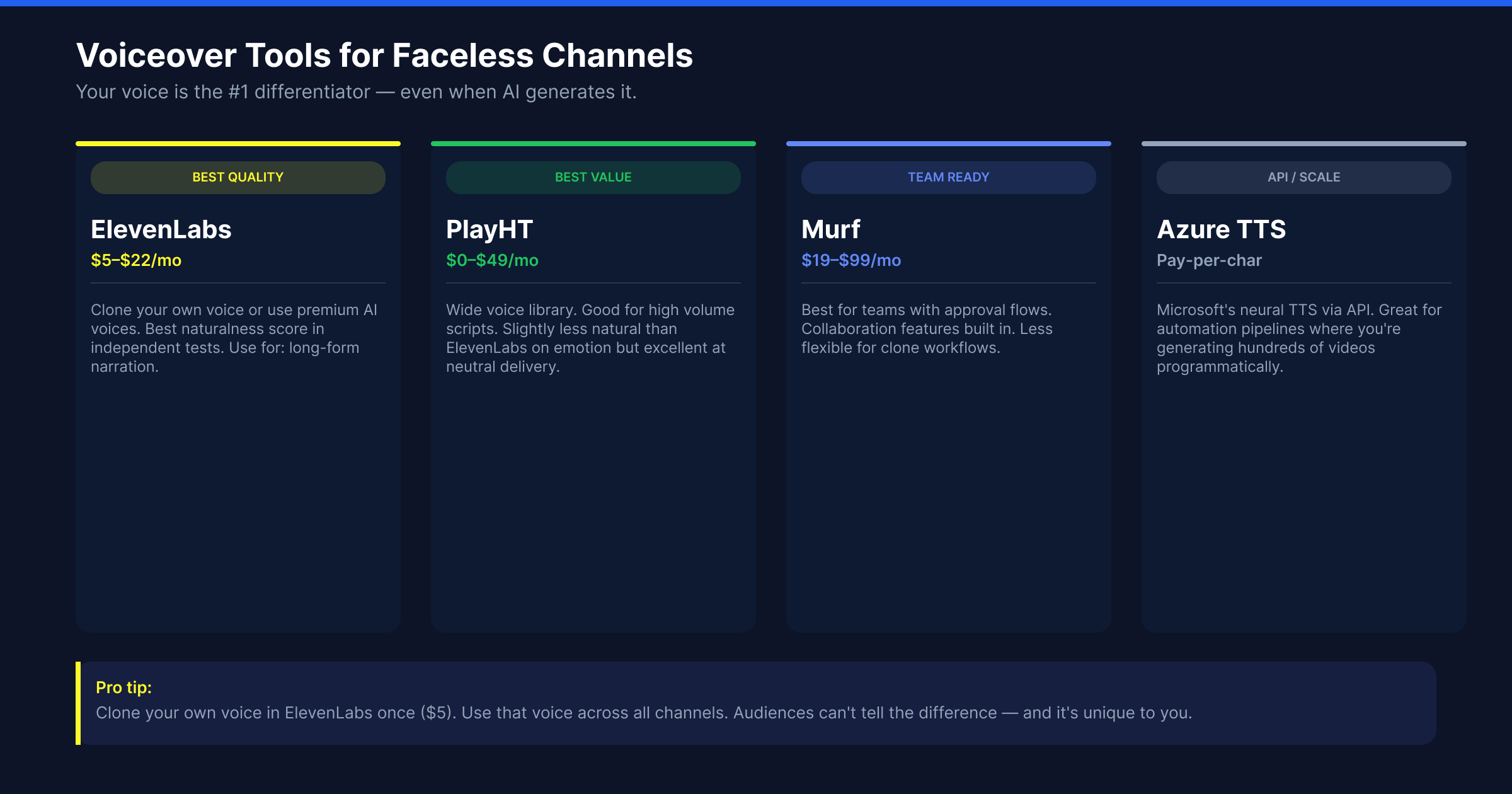Click the BEST VALUE badge
This screenshot has height=794, width=1512.
pyautogui.click(x=593, y=178)
